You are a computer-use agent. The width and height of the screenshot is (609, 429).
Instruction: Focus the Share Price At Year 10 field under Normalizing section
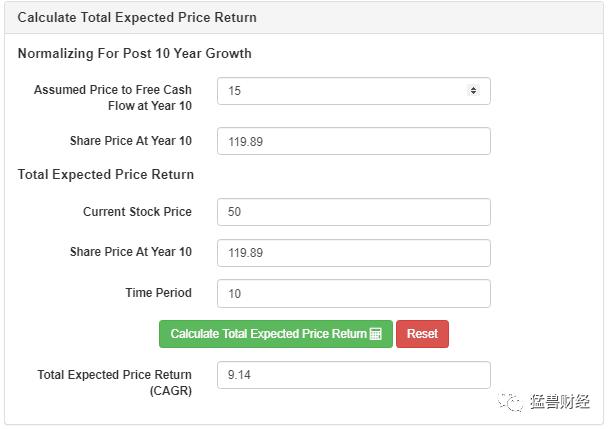(x=353, y=141)
